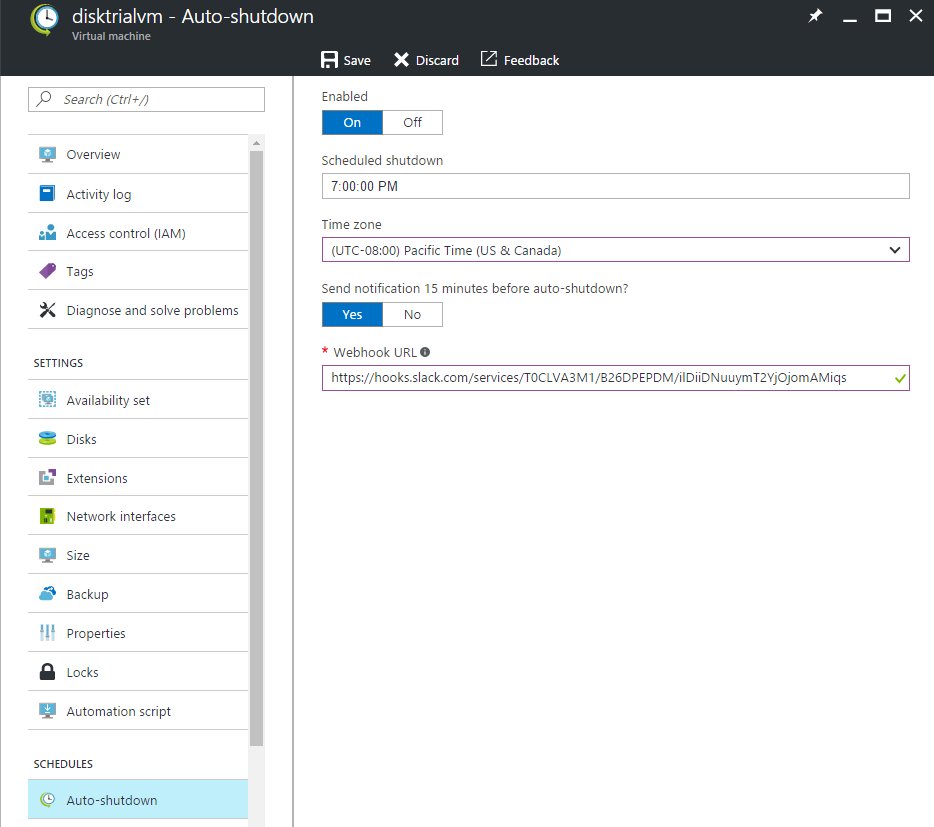Click the Scheduled shutdown time field
The height and width of the screenshot is (827, 934).
click(615, 186)
